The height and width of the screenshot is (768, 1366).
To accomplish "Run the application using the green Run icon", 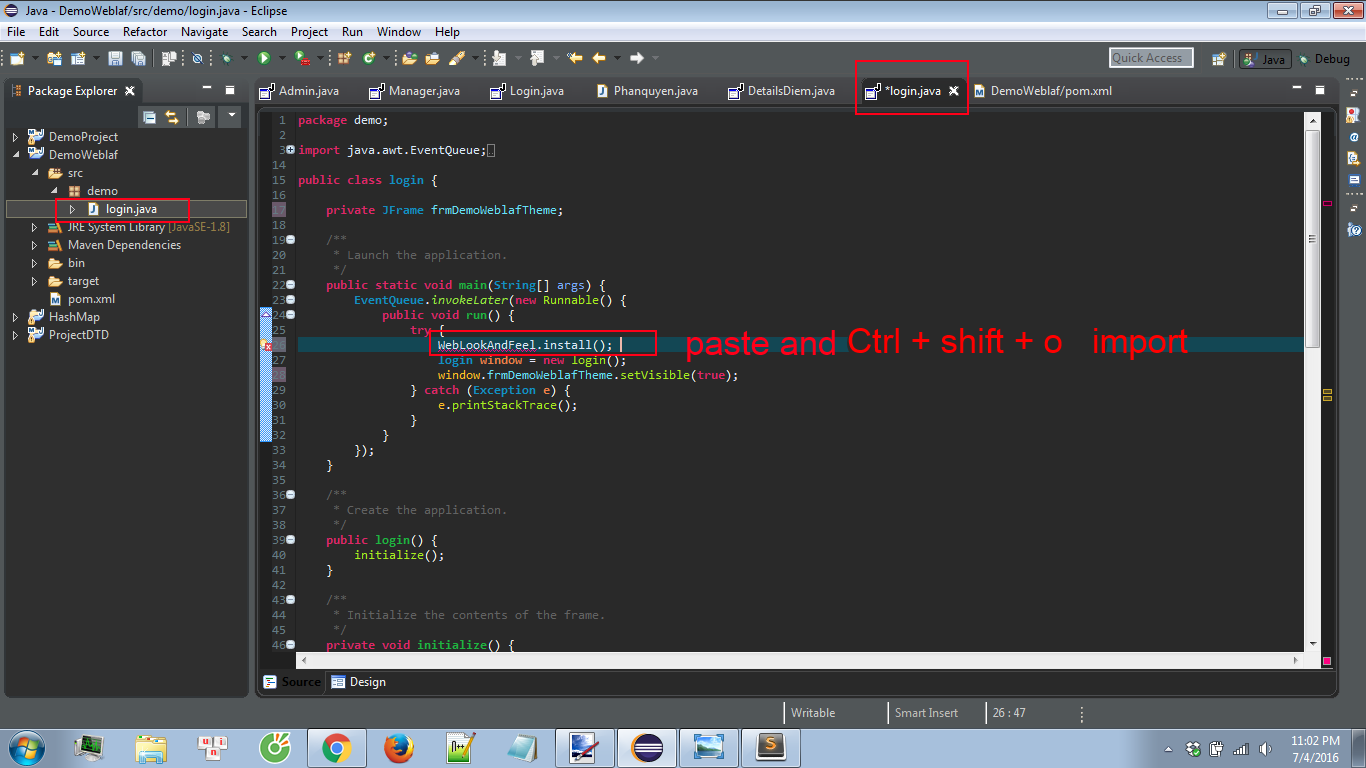I will click(x=265, y=58).
